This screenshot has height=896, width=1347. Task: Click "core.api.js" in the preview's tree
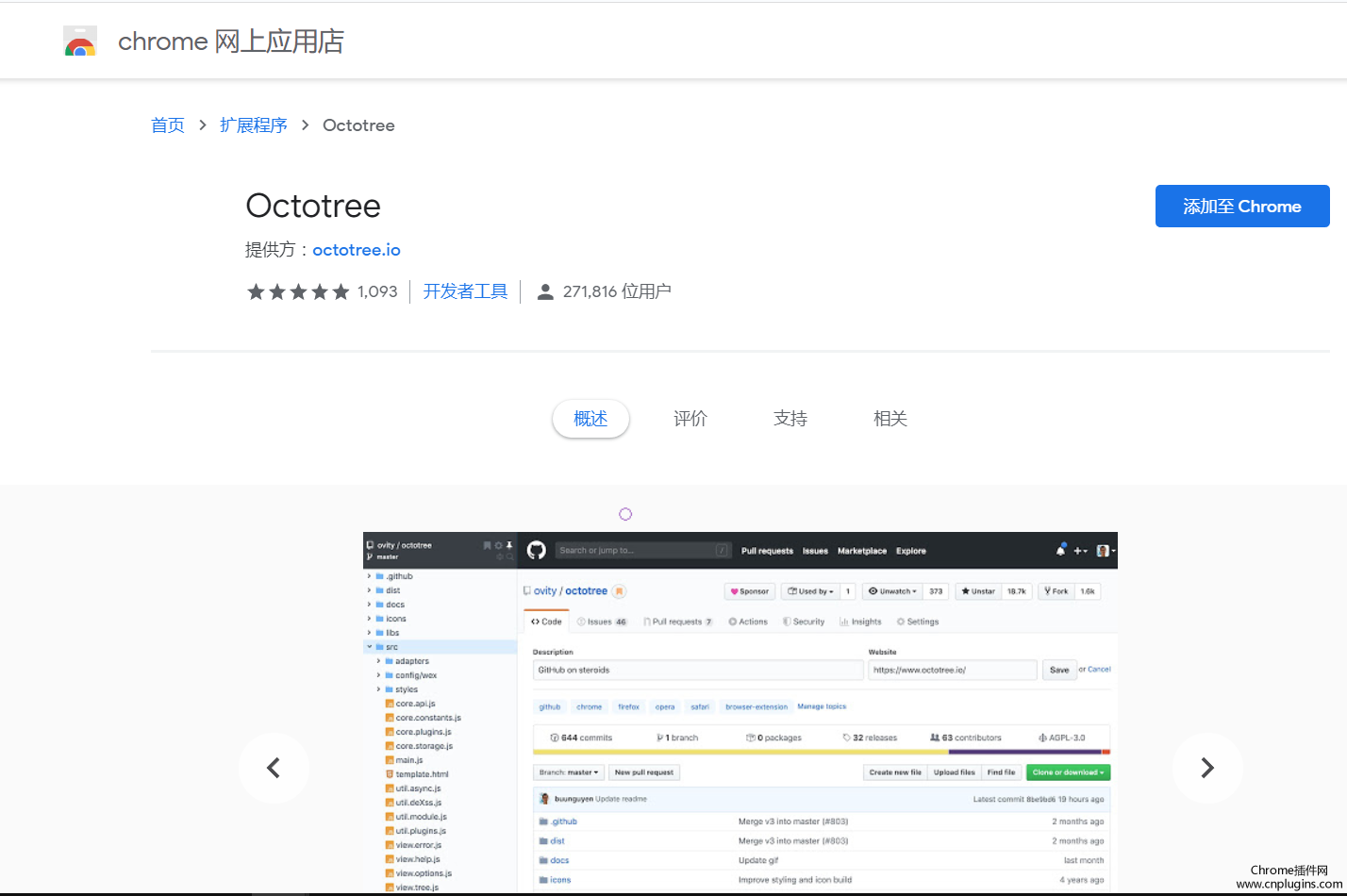[x=415, y=704]
